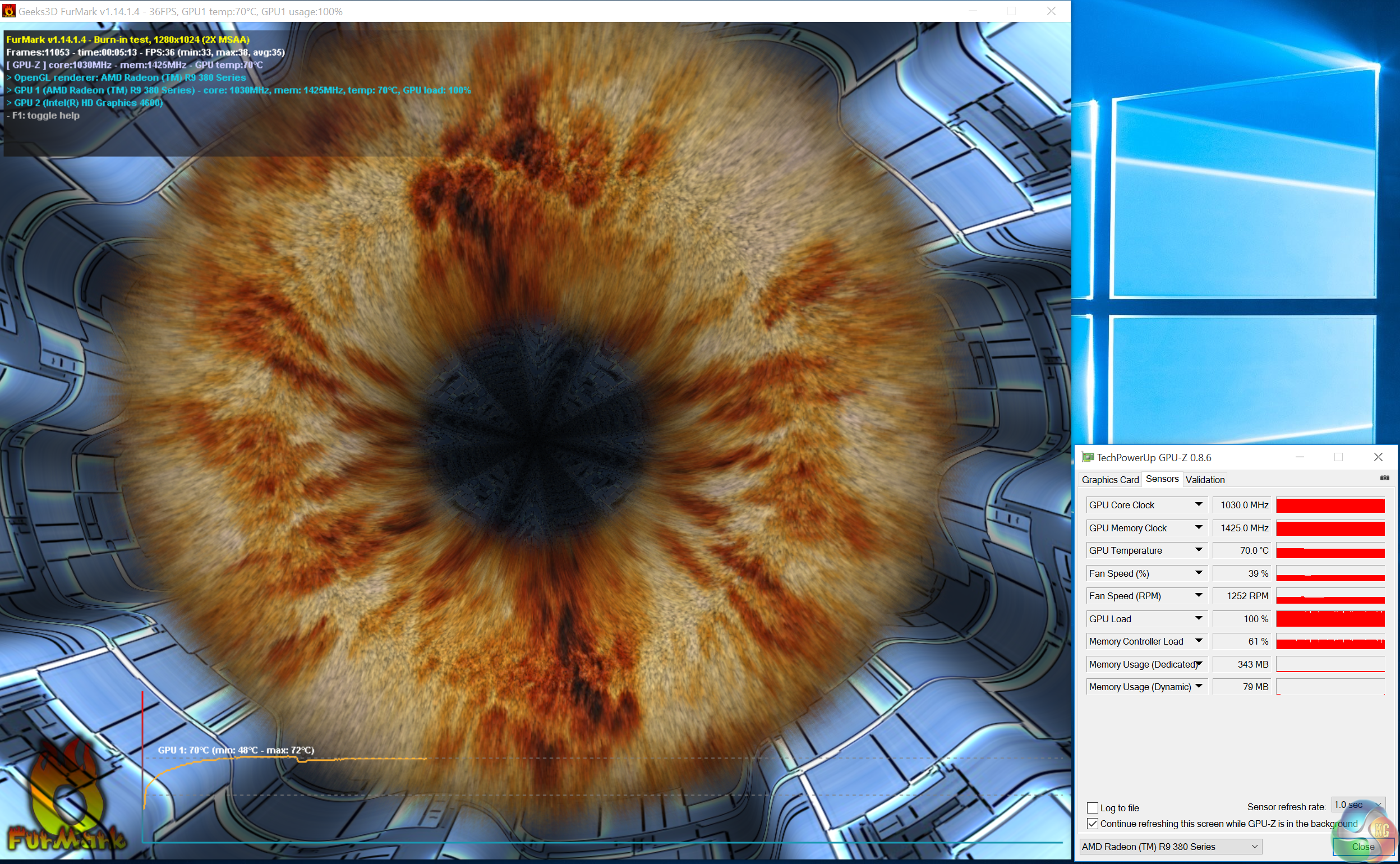The width and height of the screenshot is (1400, 864).
Task: Expand the Fan Speed (RPM) dropdown arrow
Action: [x=1199, y=595]
